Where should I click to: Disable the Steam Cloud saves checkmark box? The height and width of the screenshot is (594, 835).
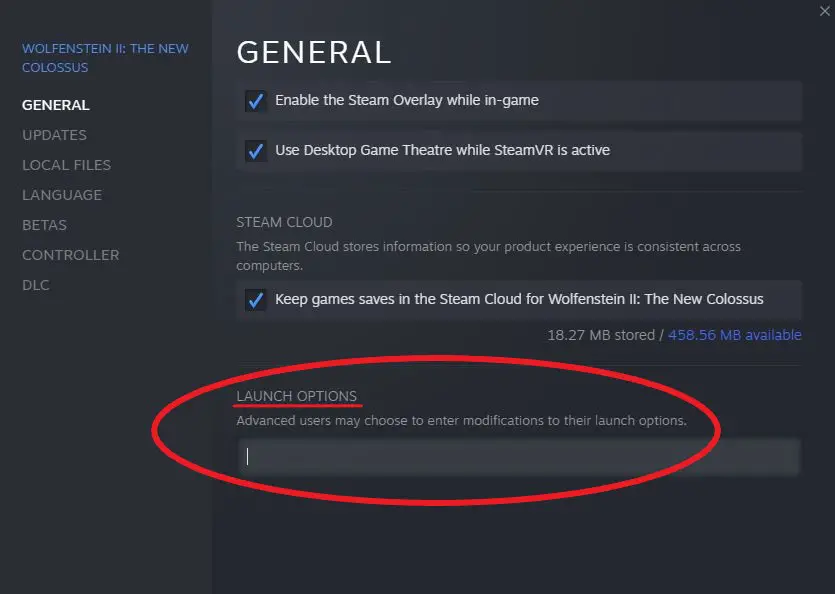pyautogui.click(x=256, y=300)
